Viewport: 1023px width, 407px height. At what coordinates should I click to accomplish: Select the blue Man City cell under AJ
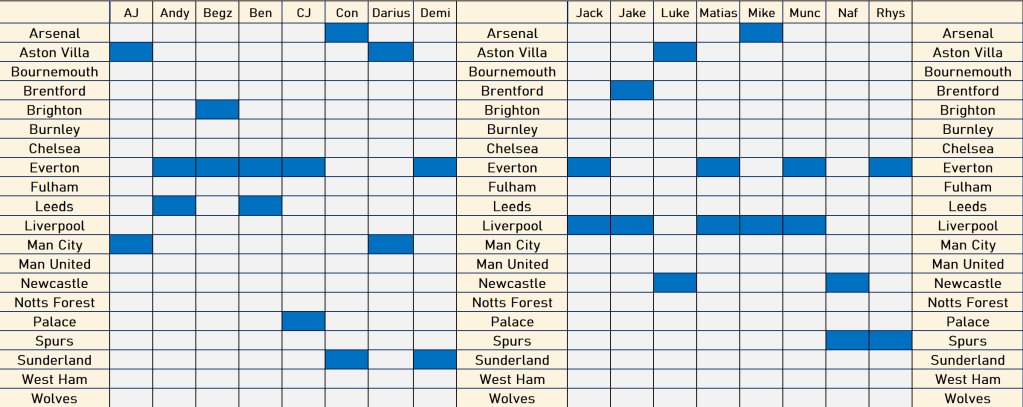pos(131,245)
